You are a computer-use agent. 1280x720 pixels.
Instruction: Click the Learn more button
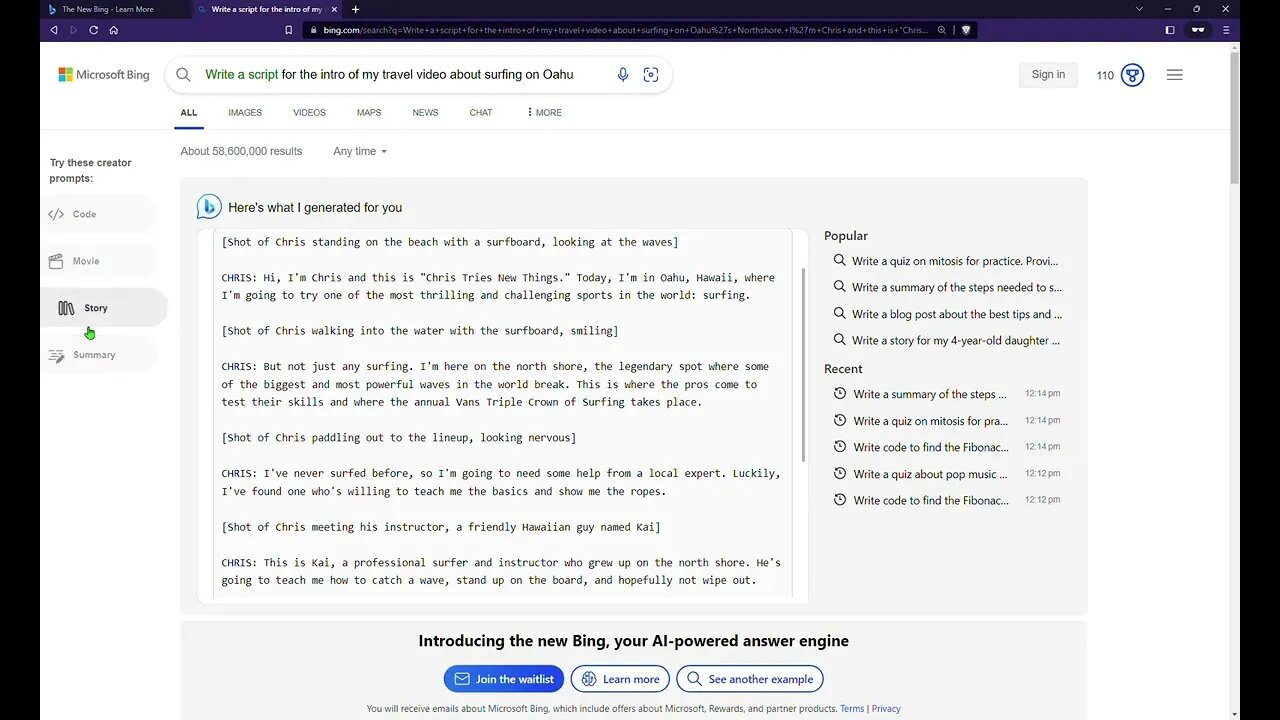click(x=620, y=679)
